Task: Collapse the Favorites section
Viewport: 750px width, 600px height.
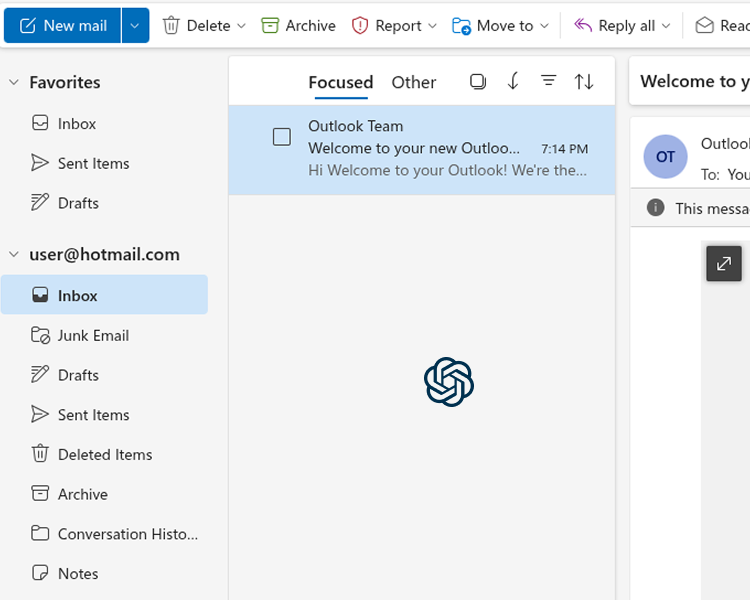Action: [x=14, y=83]
